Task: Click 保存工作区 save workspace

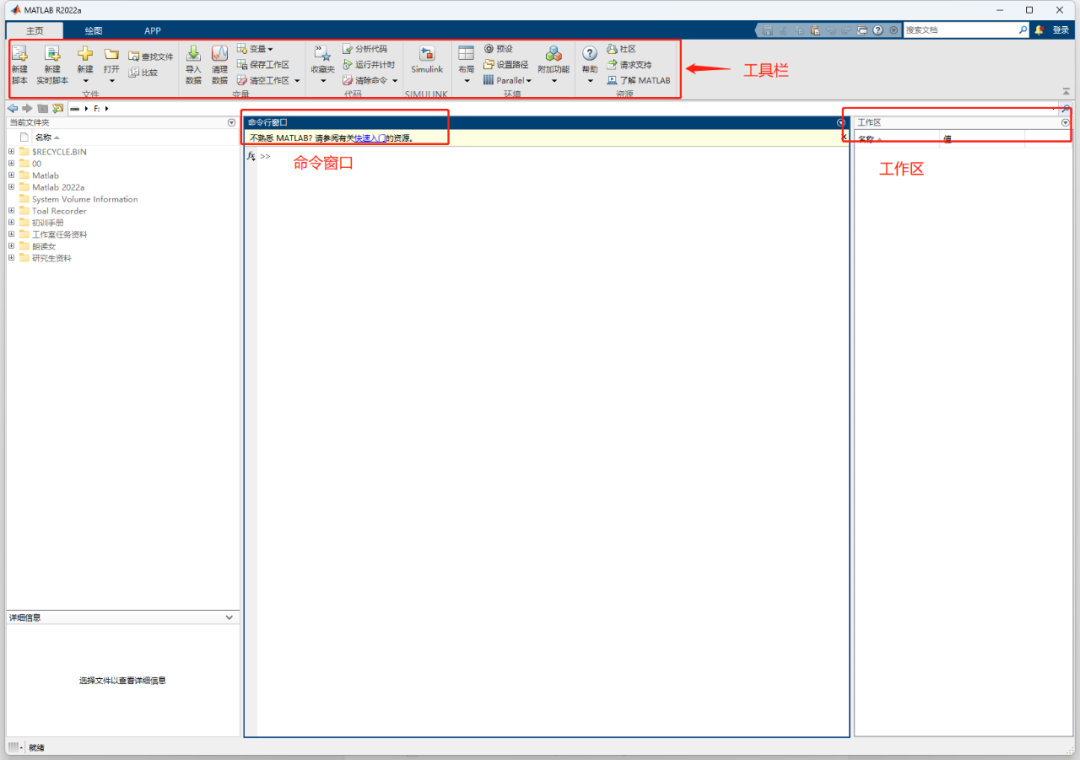Action: tap(262, 65)
